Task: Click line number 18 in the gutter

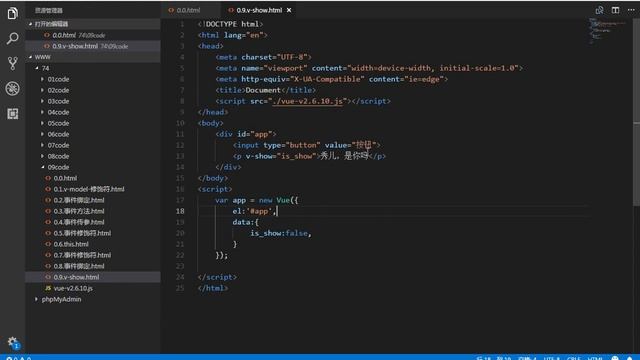Action: [x=180, y=211]
